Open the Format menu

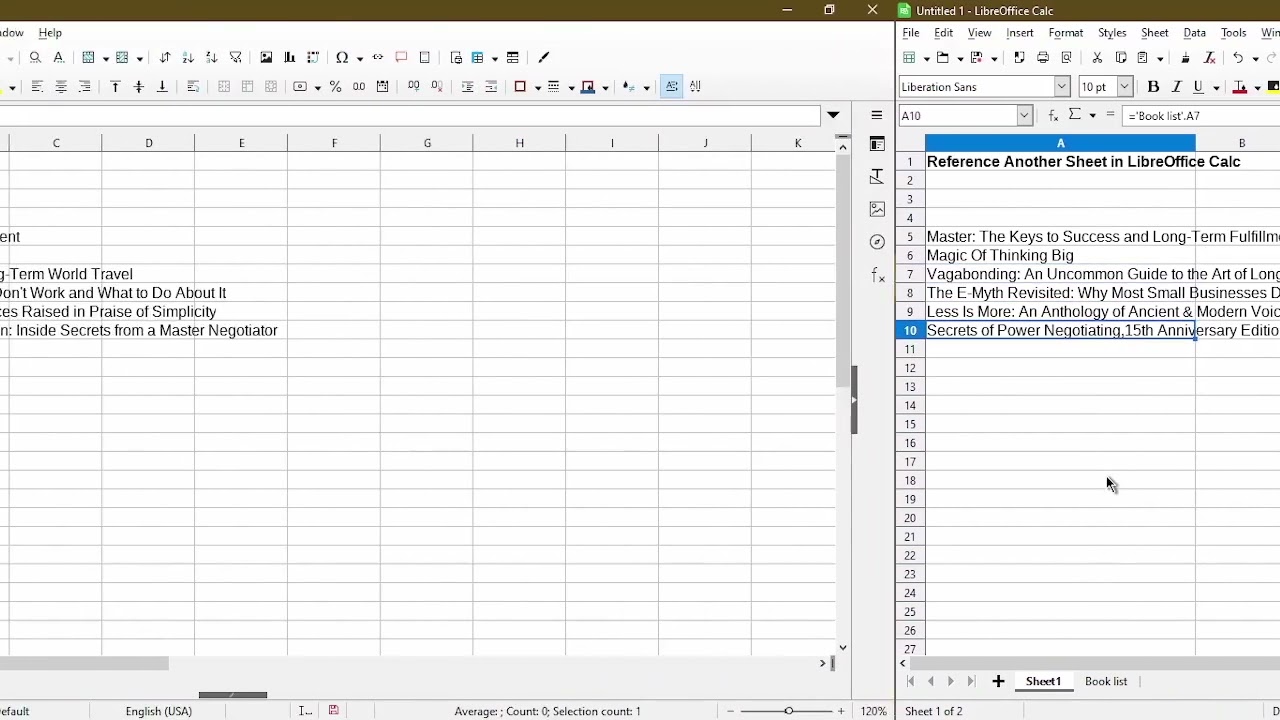click(x=1066, y=33)
